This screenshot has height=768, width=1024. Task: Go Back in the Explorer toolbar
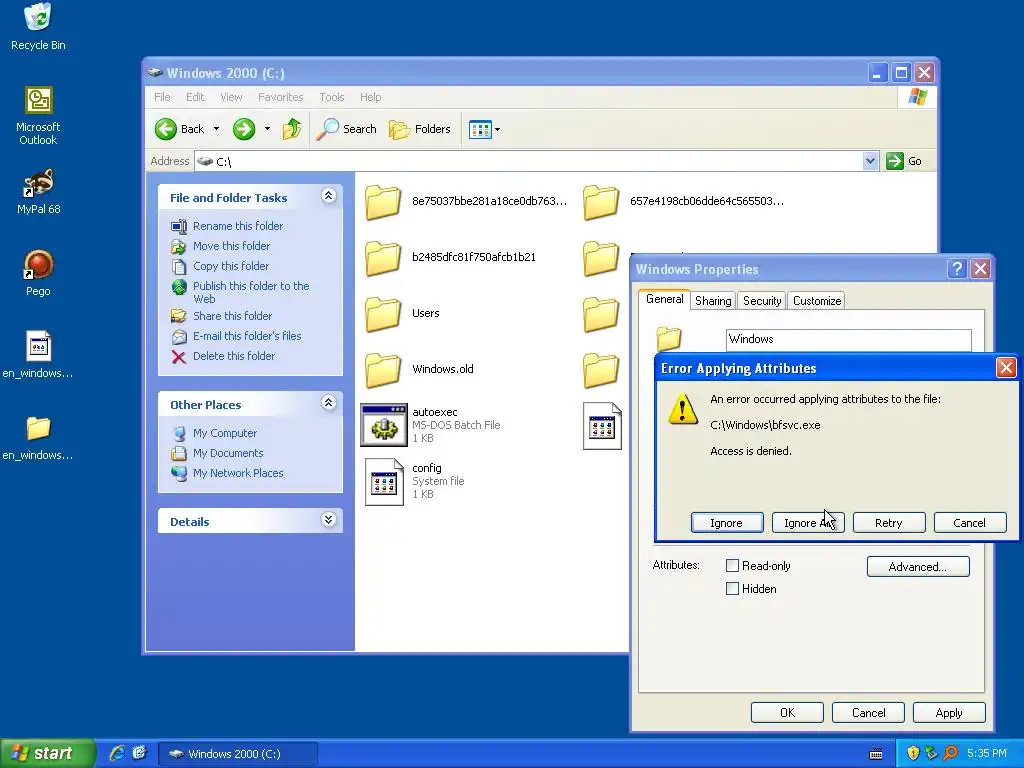click(180, 129)
